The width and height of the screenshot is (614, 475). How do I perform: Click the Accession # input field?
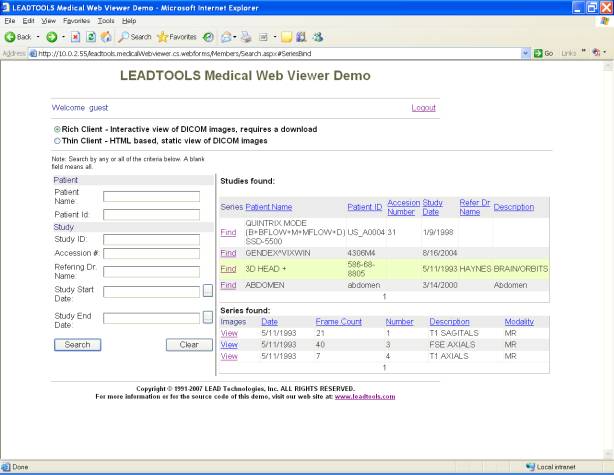pyautogui.click(x=151, y=253)
